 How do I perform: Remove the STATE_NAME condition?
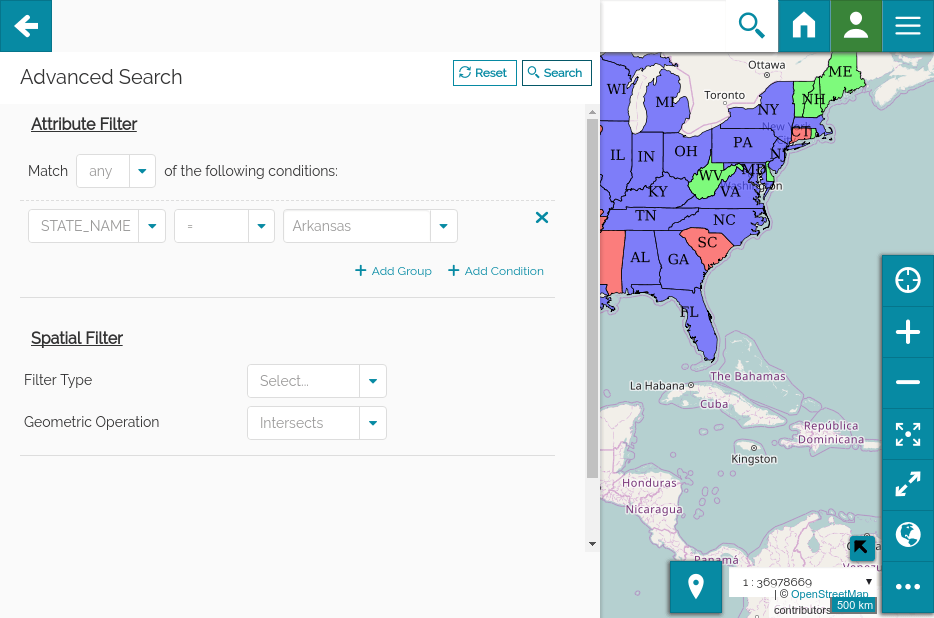pos(542,218)
